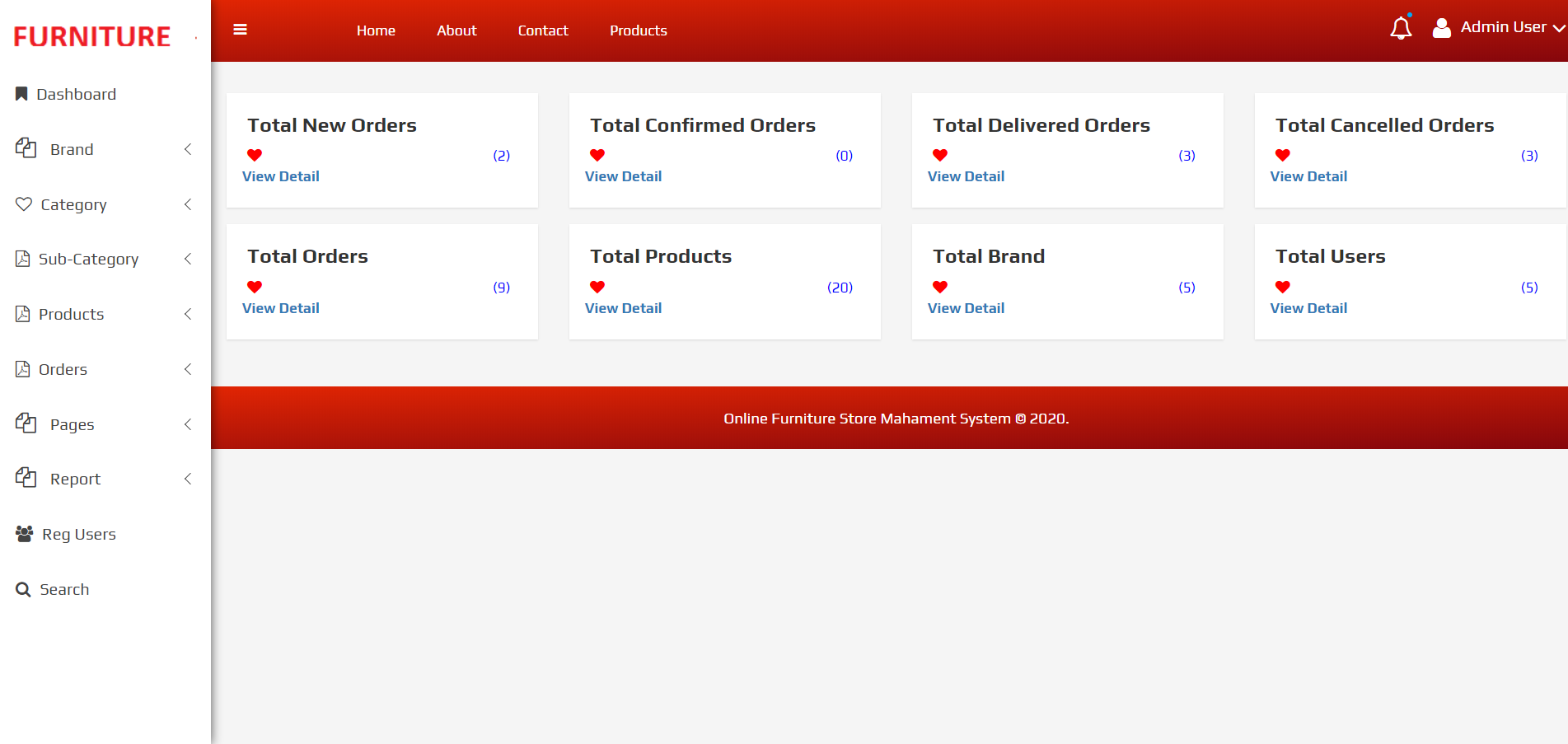The image size is (1568, 744).
Task: Open View Detail under Total Users
Action: 1308,308
